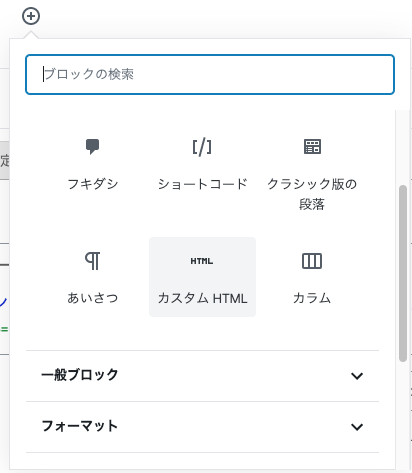Click the カラム block label

pos(312,298)
